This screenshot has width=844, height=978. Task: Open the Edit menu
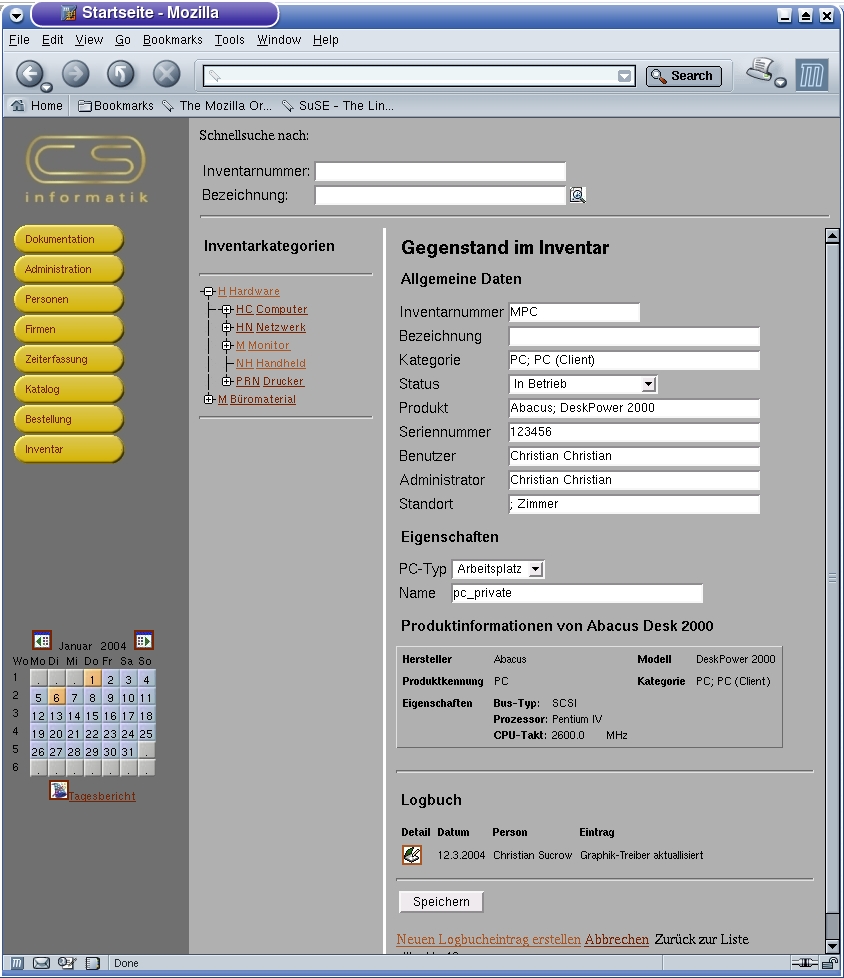[52, 40]
